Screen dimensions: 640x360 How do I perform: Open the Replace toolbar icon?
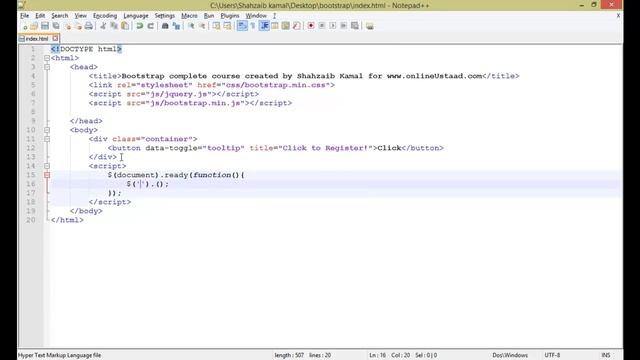click(176, 26)
